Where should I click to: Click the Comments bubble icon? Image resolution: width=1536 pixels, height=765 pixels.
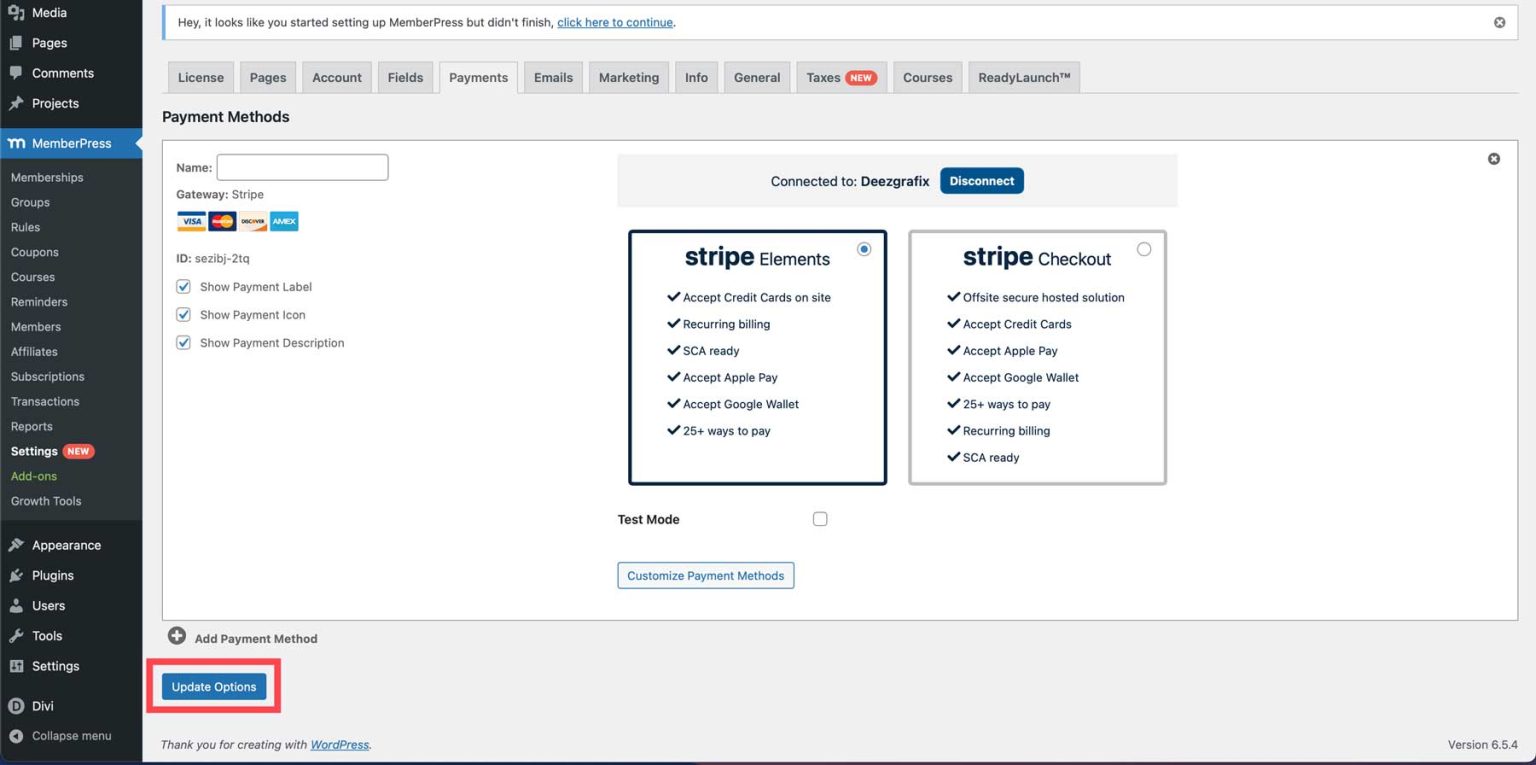pyautogui.click(x=15, y=73)
